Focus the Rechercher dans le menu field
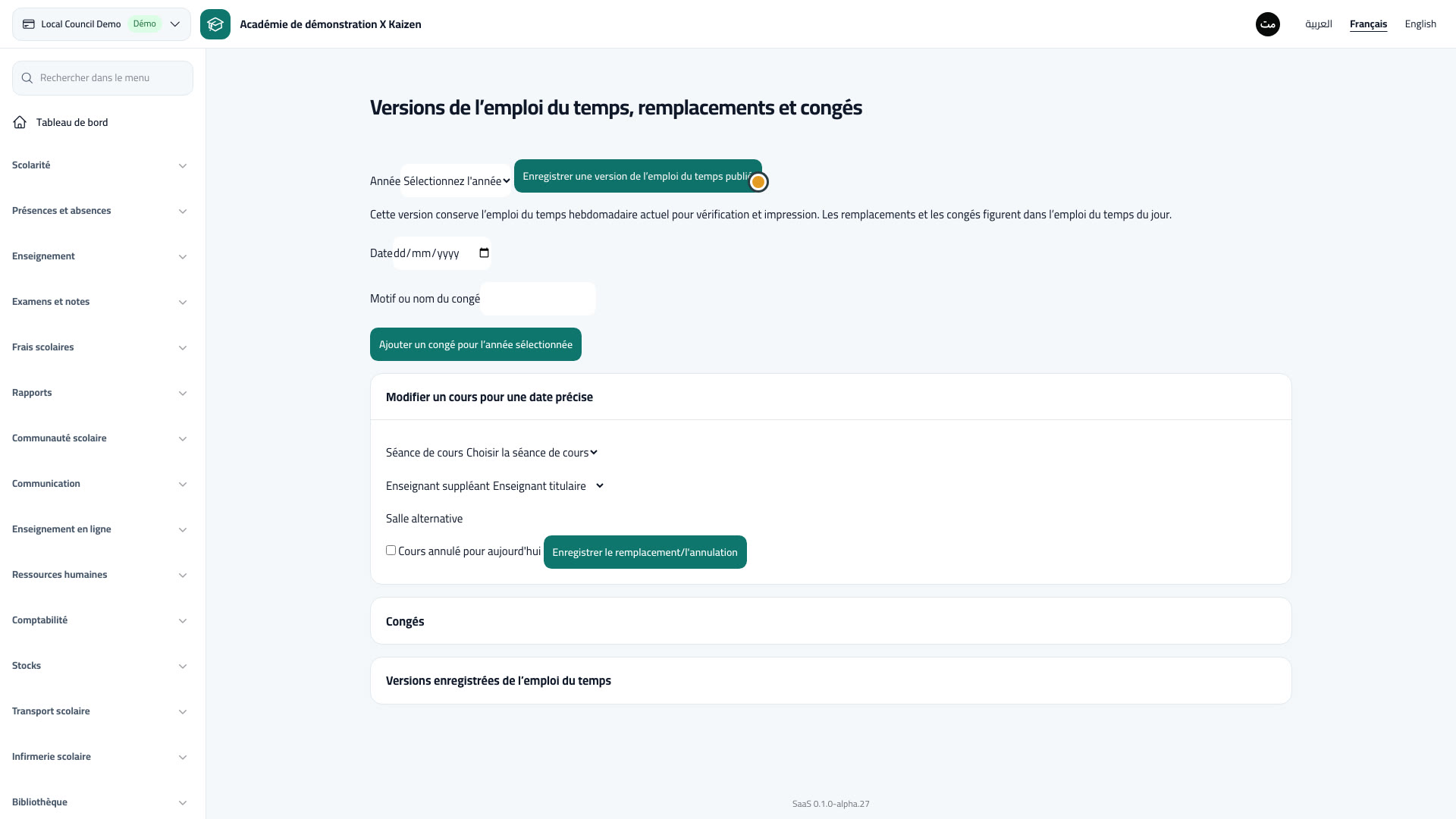The width and height of the screenshot is (1456, 819). [102, 78]
